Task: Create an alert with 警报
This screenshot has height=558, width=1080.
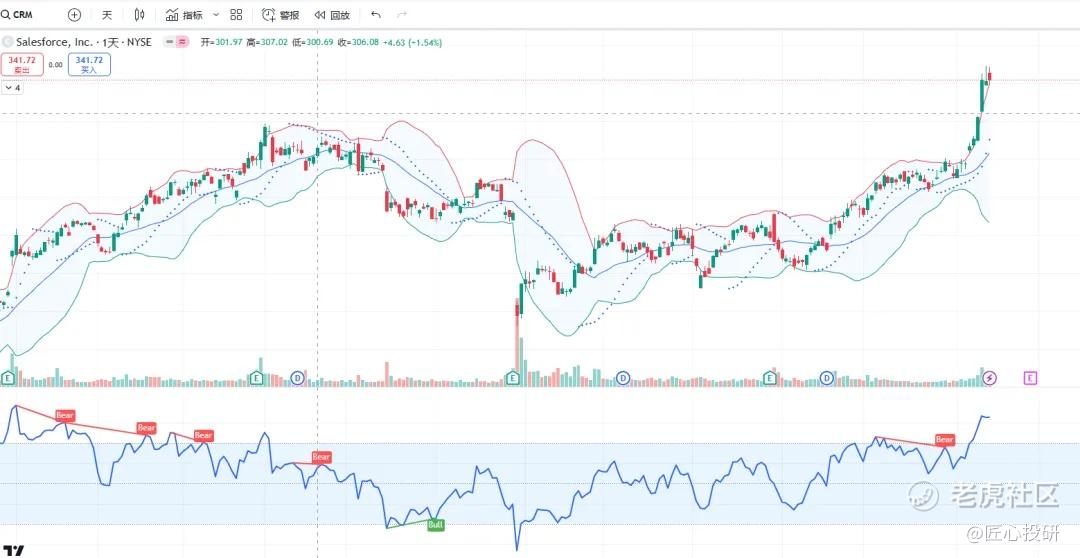Action: click(x=280, y=14)
